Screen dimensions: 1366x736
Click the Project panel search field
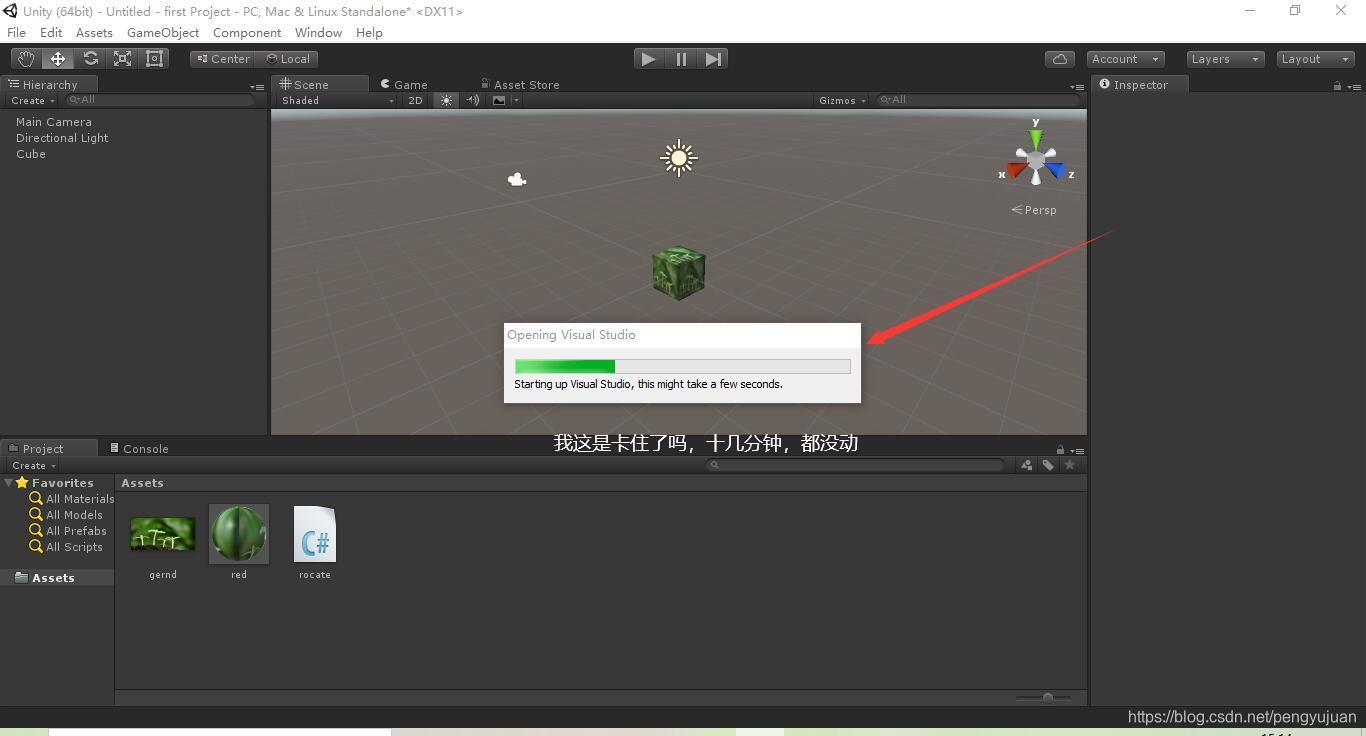[855, 465]
